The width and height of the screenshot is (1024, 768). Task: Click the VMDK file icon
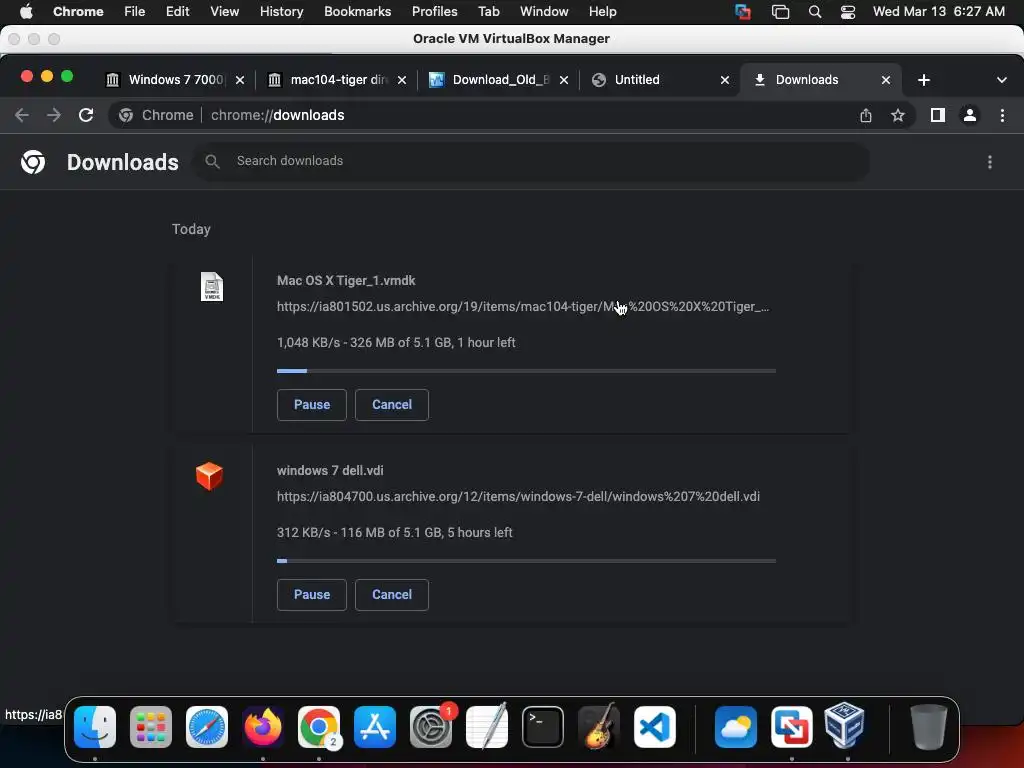pos(212,287)
